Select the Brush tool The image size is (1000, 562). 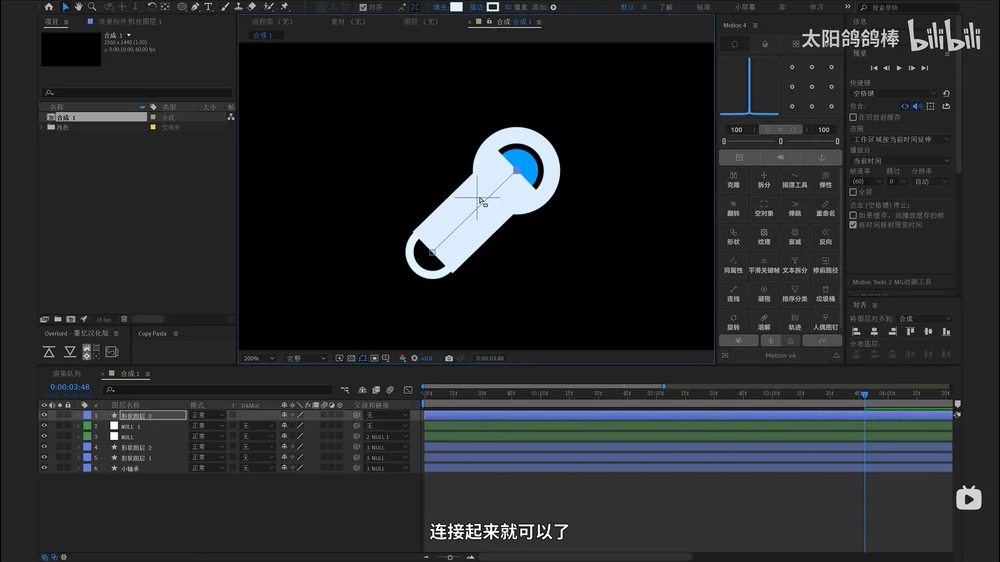(224, 7)
